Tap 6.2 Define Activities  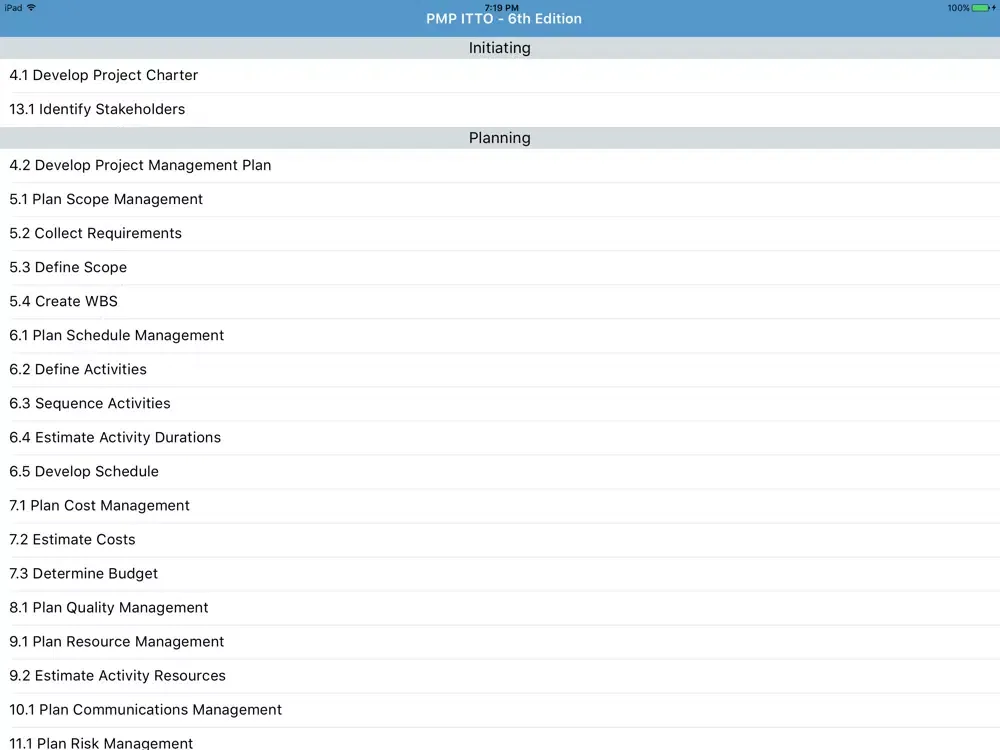[x=500, y=369]
